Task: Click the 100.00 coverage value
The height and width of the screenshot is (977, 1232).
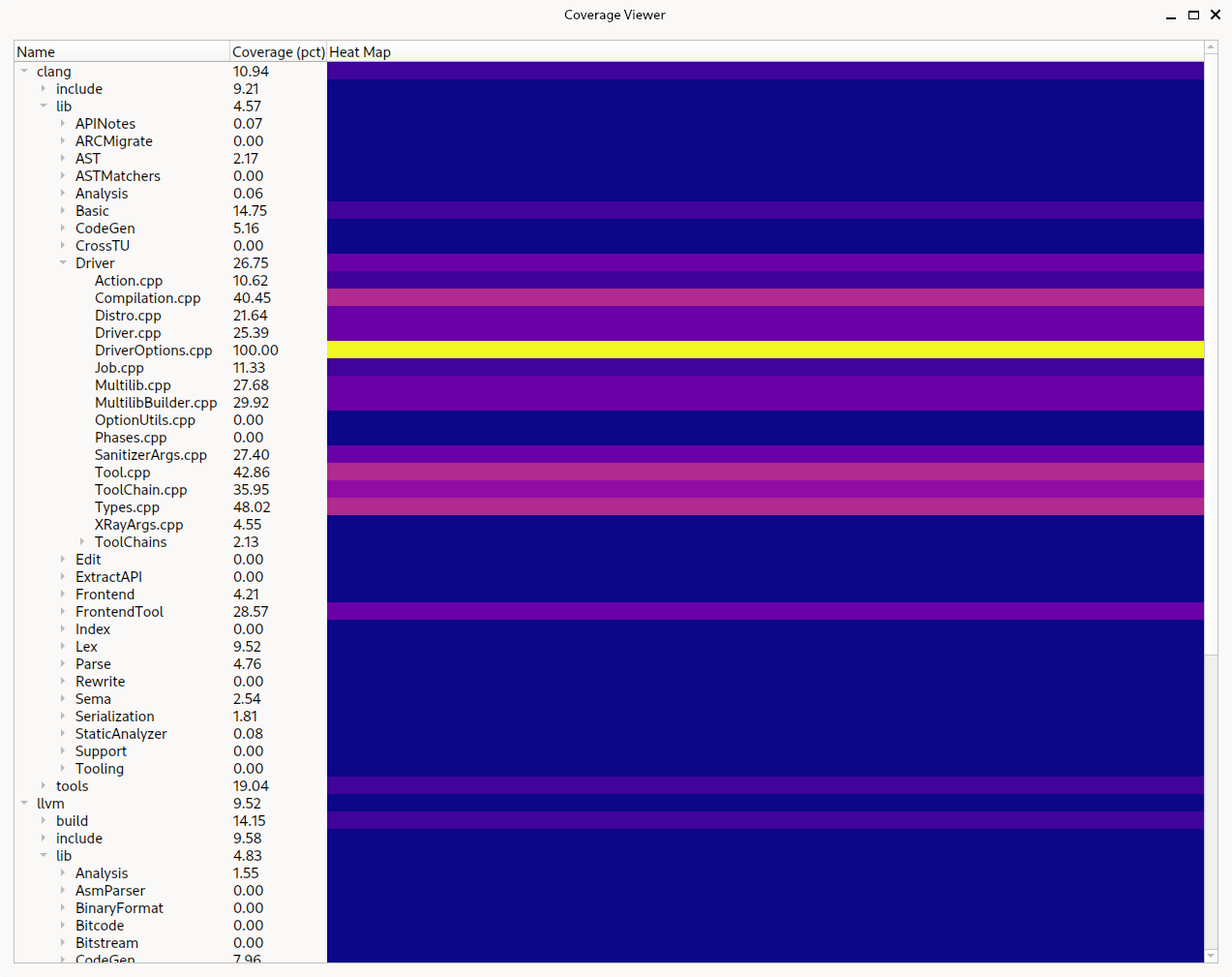Action: coord(255,350)
